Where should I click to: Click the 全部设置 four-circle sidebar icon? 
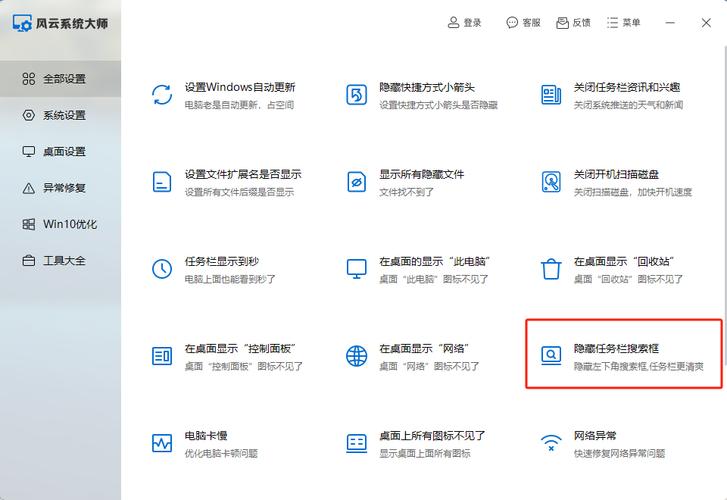coord(29,79)
